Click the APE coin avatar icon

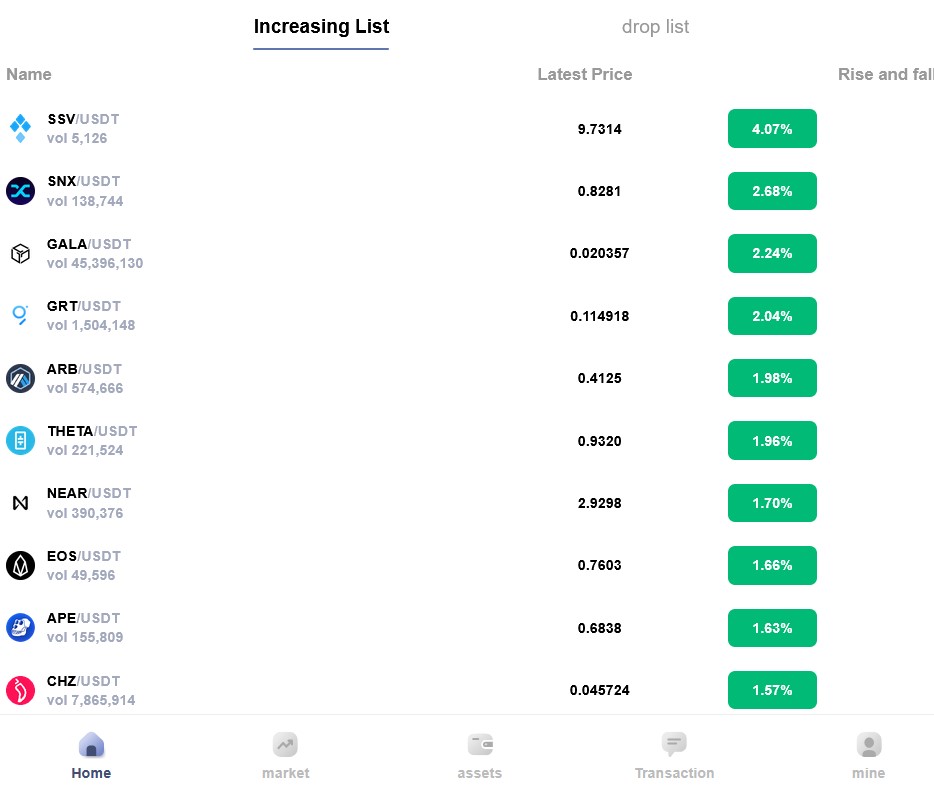point(20,628)
